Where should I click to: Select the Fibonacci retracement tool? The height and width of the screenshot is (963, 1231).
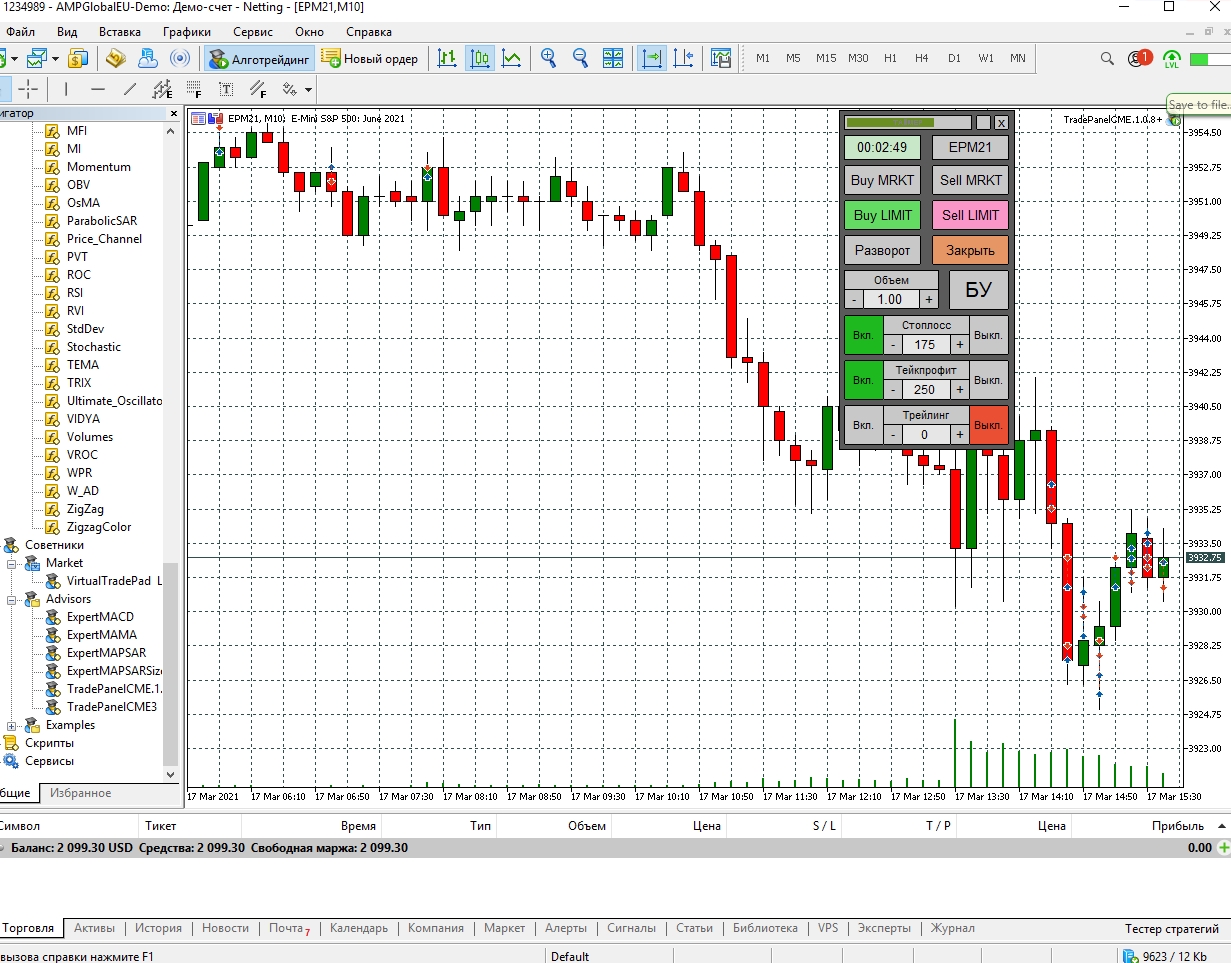click(194, 89)
